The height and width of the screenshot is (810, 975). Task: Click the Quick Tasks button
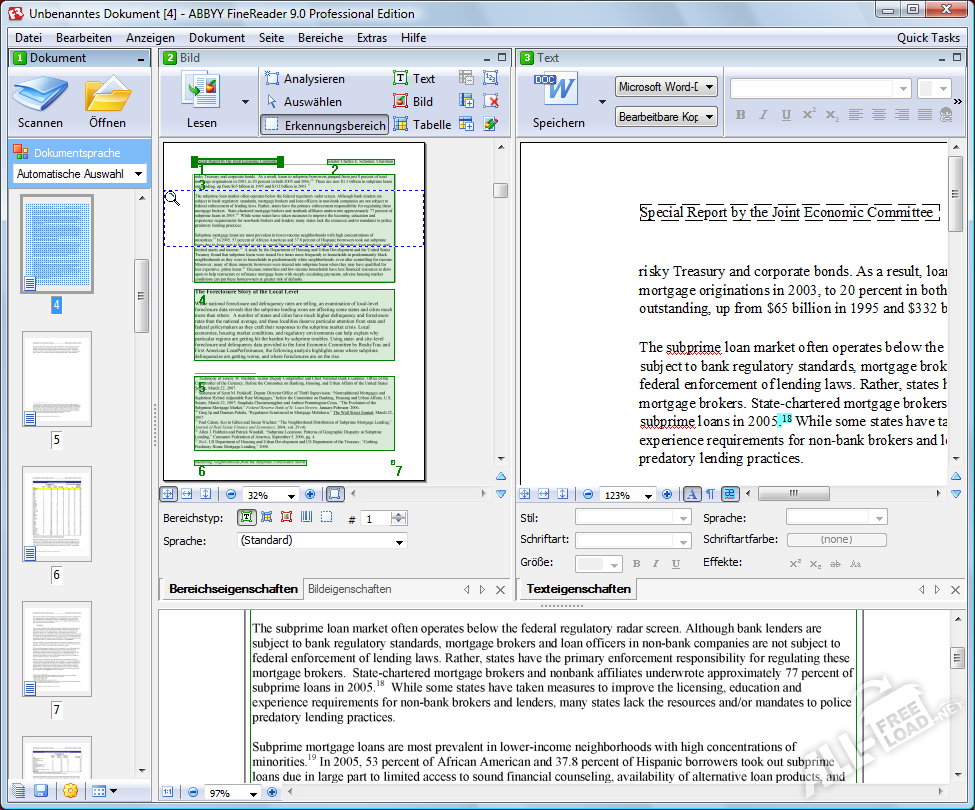[928, 37]
